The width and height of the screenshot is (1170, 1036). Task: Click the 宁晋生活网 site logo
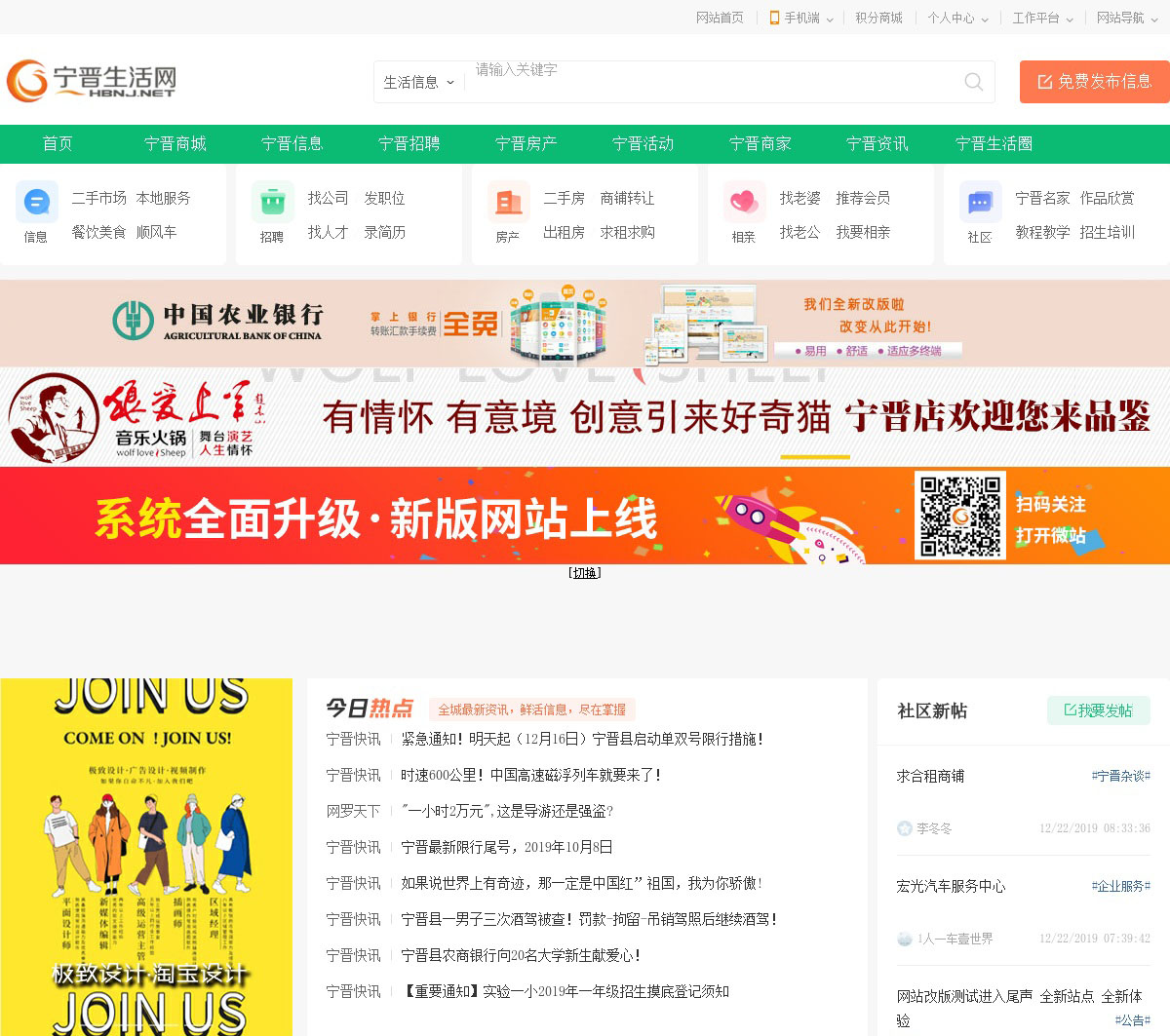(x=92, y=81)
